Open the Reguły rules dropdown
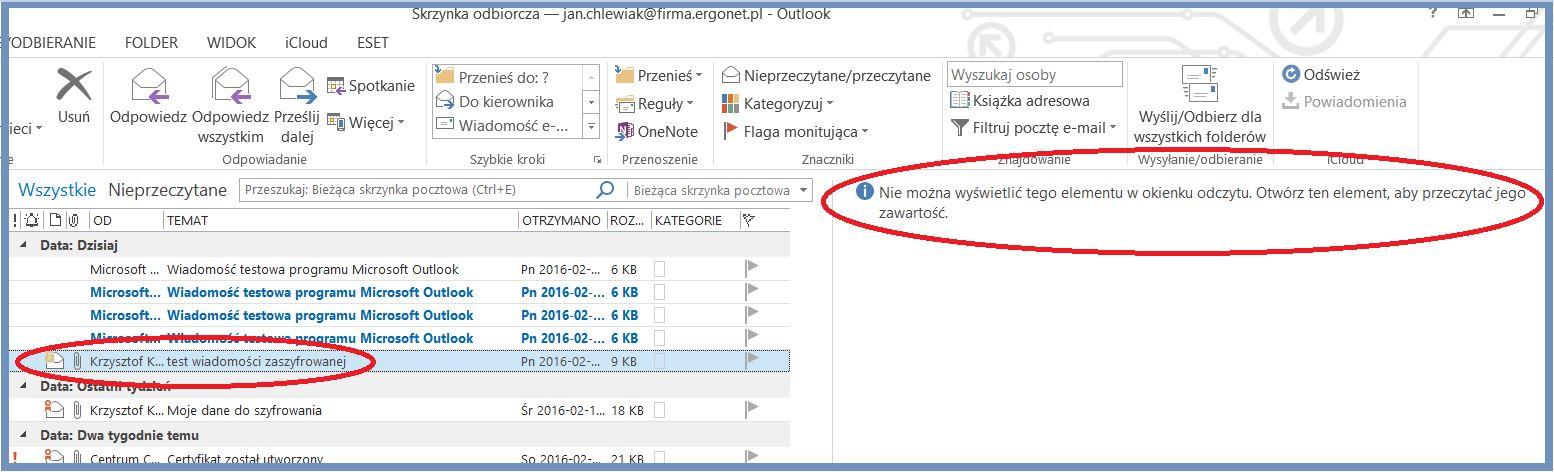 tap(654, 103)
